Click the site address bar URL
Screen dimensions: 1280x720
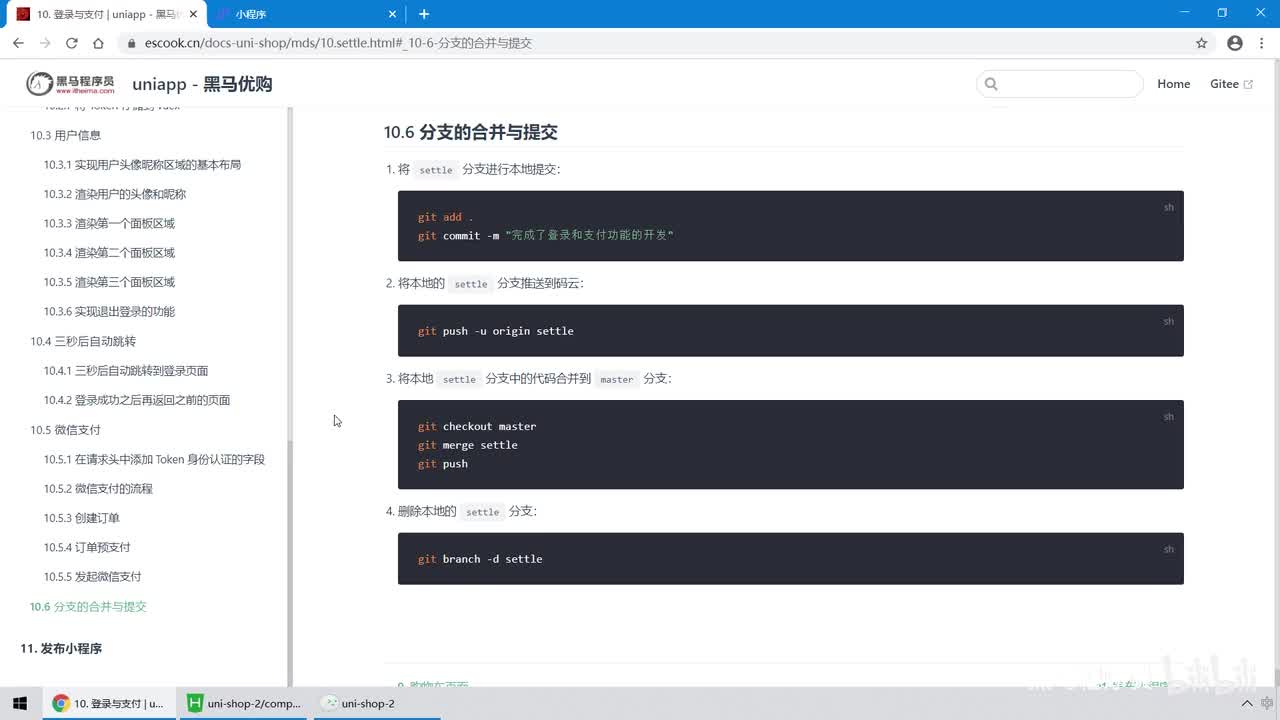click(x=338, y=43)
